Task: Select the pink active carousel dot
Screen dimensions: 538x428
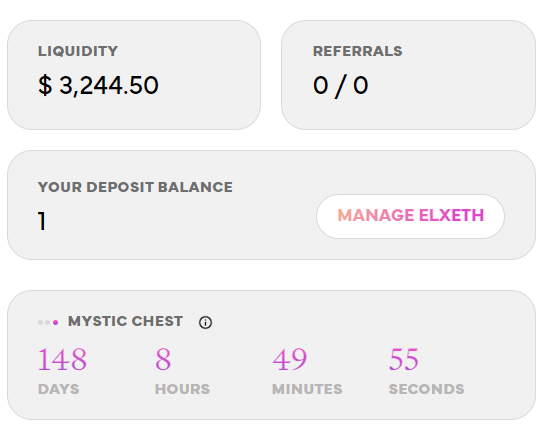Action: (56, 322)
